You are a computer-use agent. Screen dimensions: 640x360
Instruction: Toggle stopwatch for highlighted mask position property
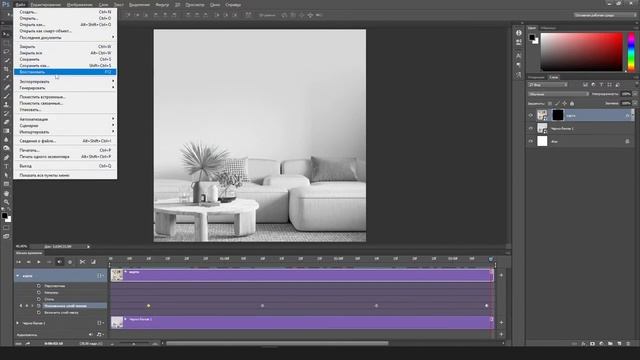coord(39,306)
